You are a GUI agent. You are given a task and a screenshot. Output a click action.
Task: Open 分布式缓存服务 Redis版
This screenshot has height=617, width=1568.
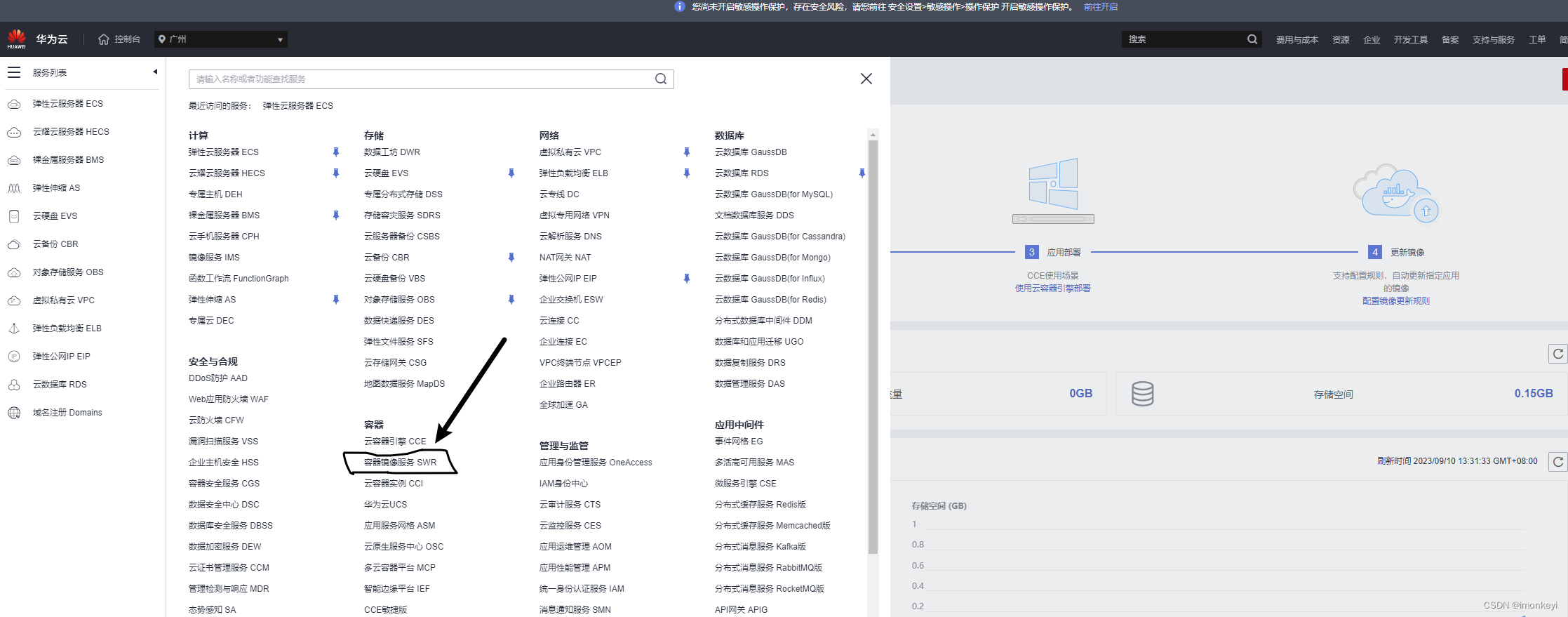point(760,505)
